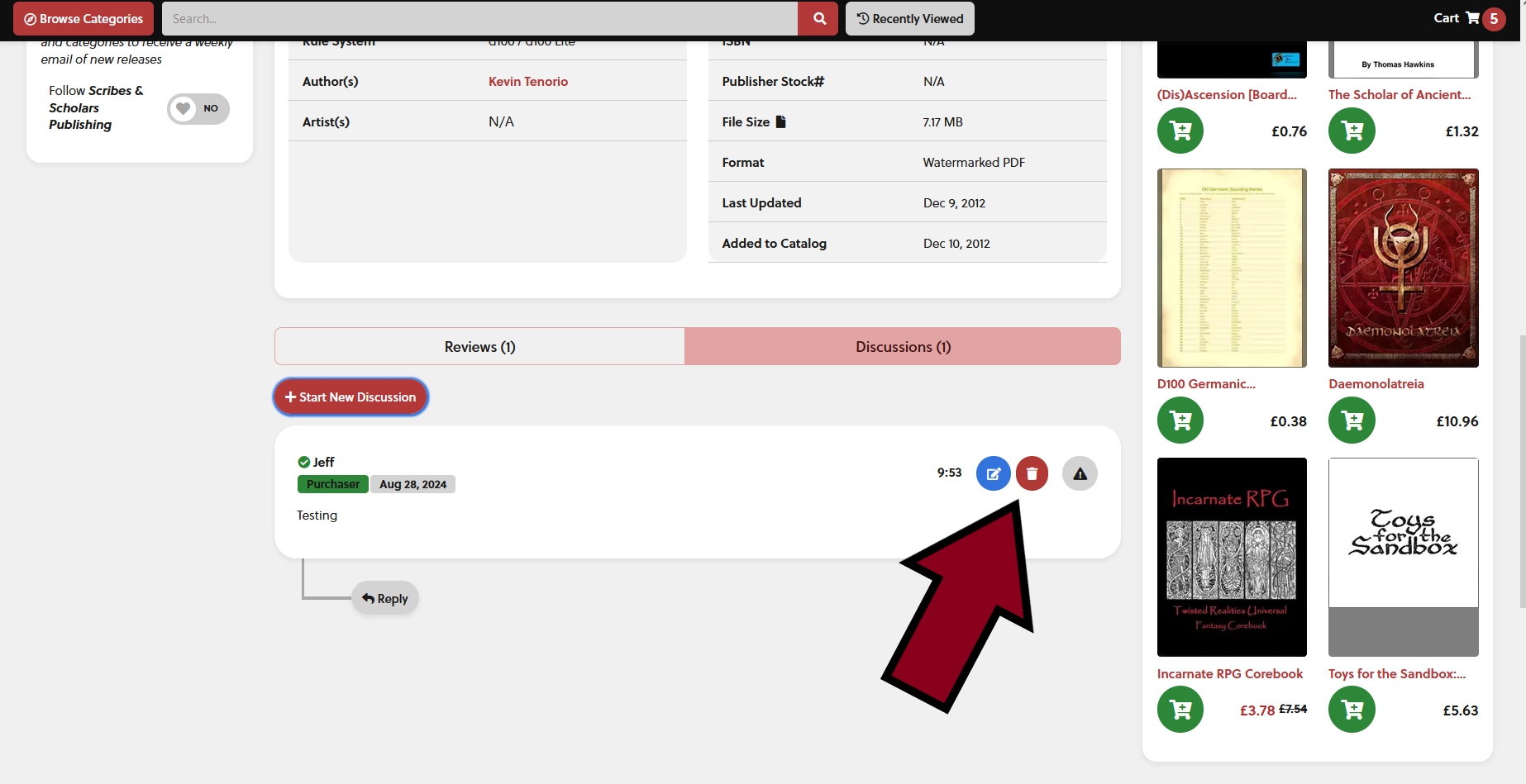Reply to Jeff's discussion post
The height and width of the screenshot is (784, 1526).
click(385, 599)
